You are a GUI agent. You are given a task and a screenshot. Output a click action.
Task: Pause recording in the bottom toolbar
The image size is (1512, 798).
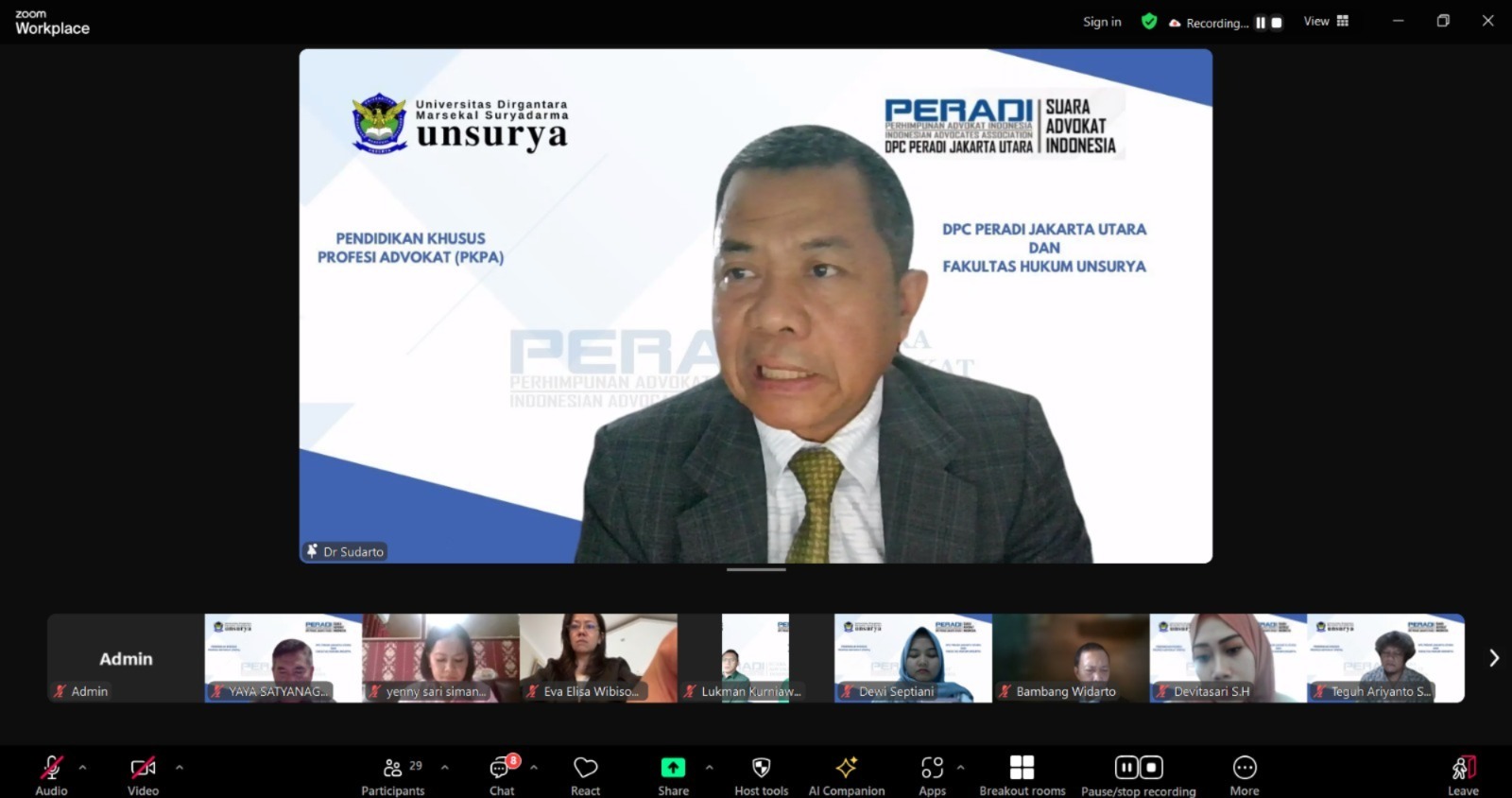pos(1126,767)
